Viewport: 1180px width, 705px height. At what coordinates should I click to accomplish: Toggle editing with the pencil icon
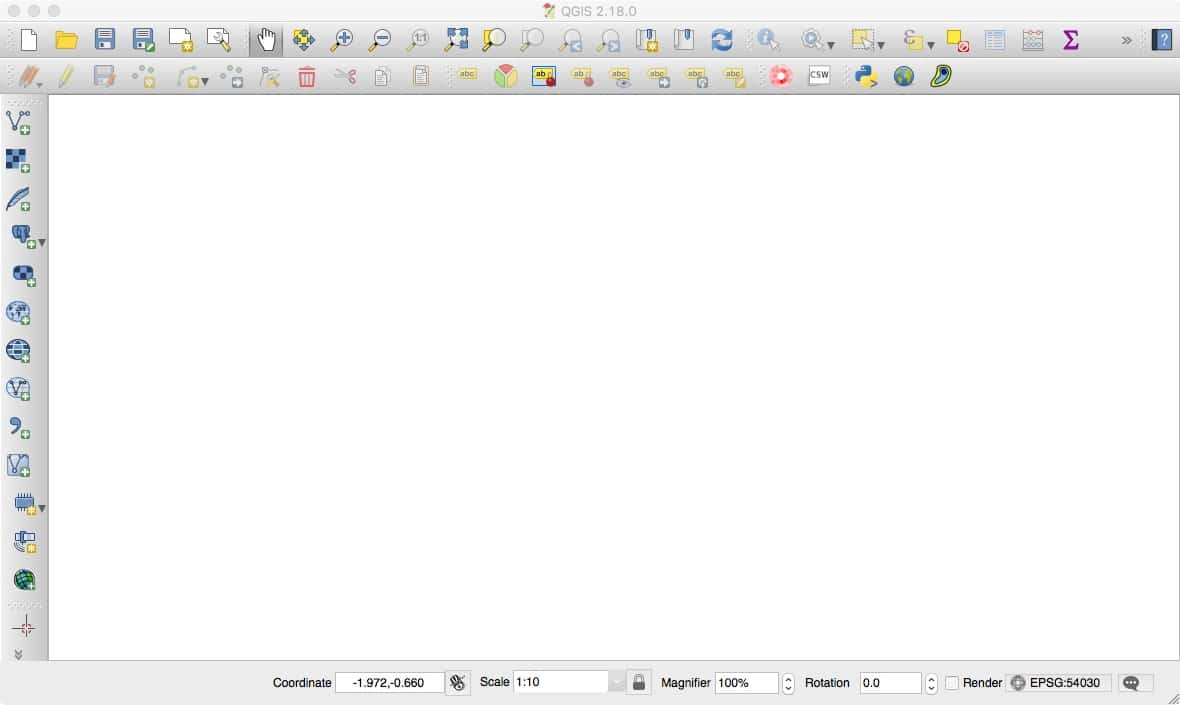(67, 75)
